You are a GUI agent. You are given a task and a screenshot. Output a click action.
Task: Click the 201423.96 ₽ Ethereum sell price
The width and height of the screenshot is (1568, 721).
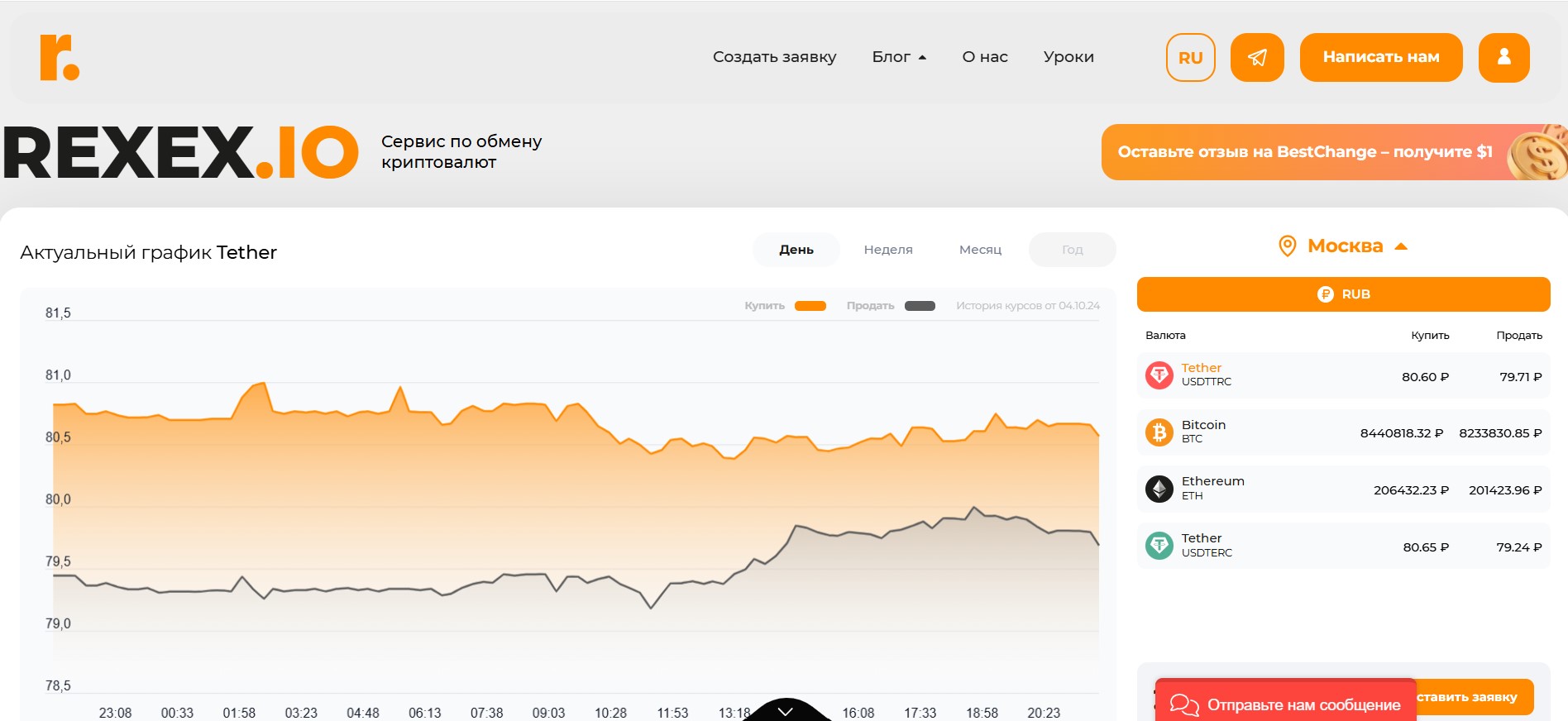tap(1505, 490)
